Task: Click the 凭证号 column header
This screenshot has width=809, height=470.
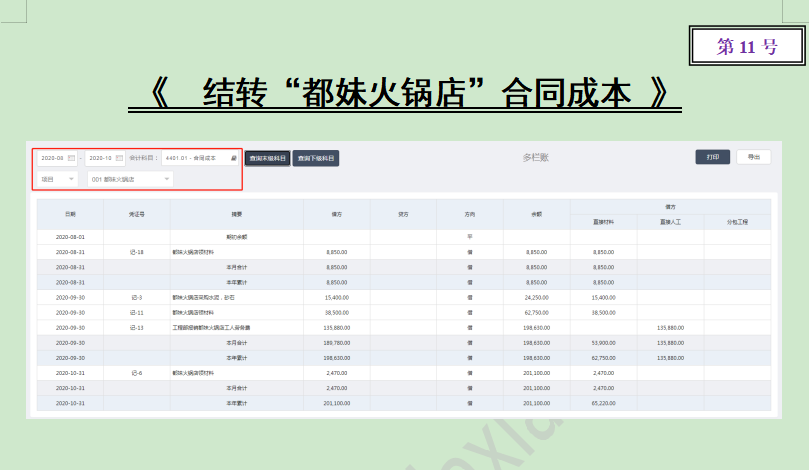Action: coord(137,214)
